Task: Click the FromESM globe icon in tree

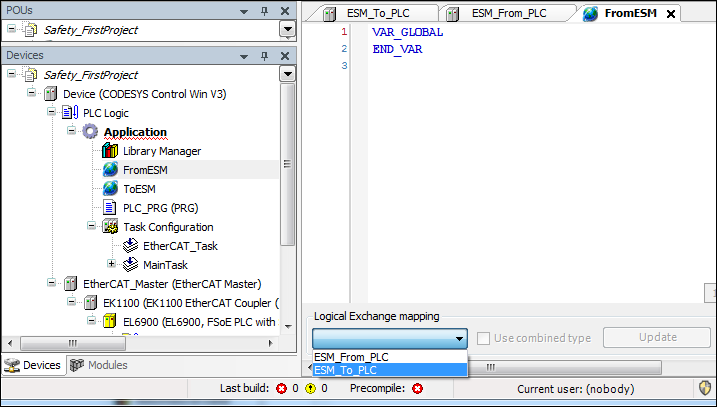Action: click(x=110, y=170)
